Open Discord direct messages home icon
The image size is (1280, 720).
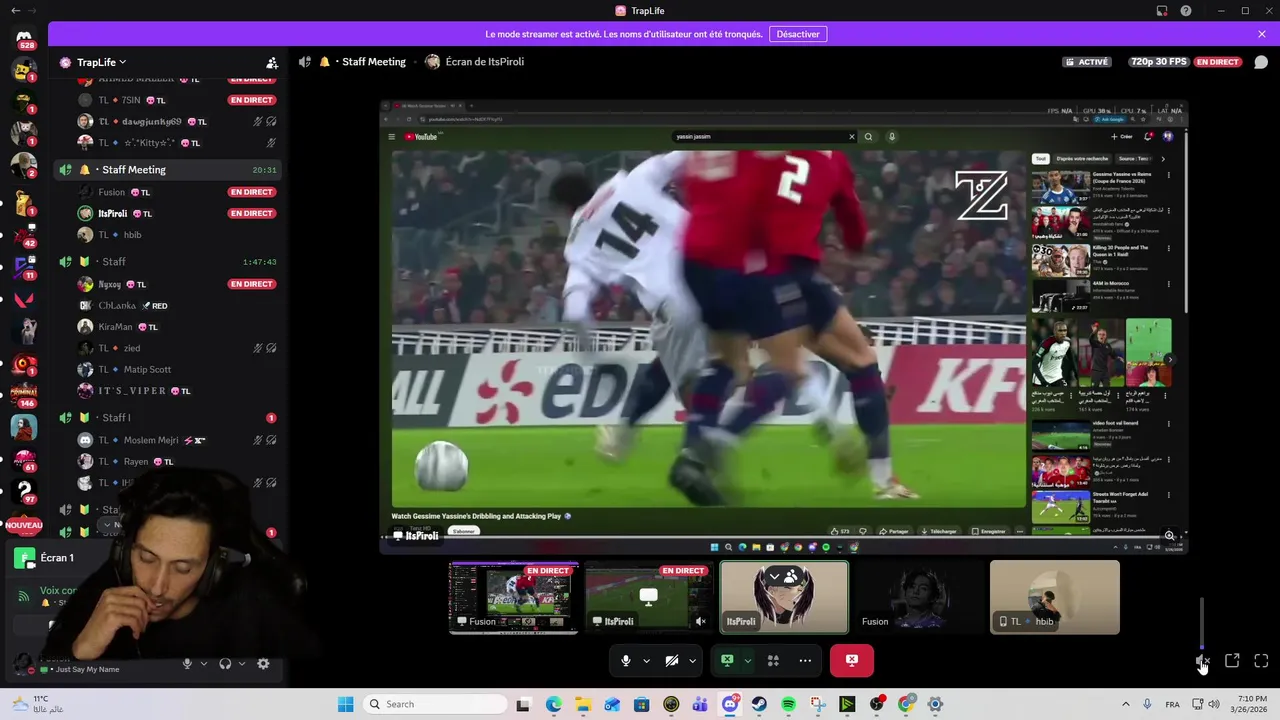pyautogui.click(x=24, y=36)
